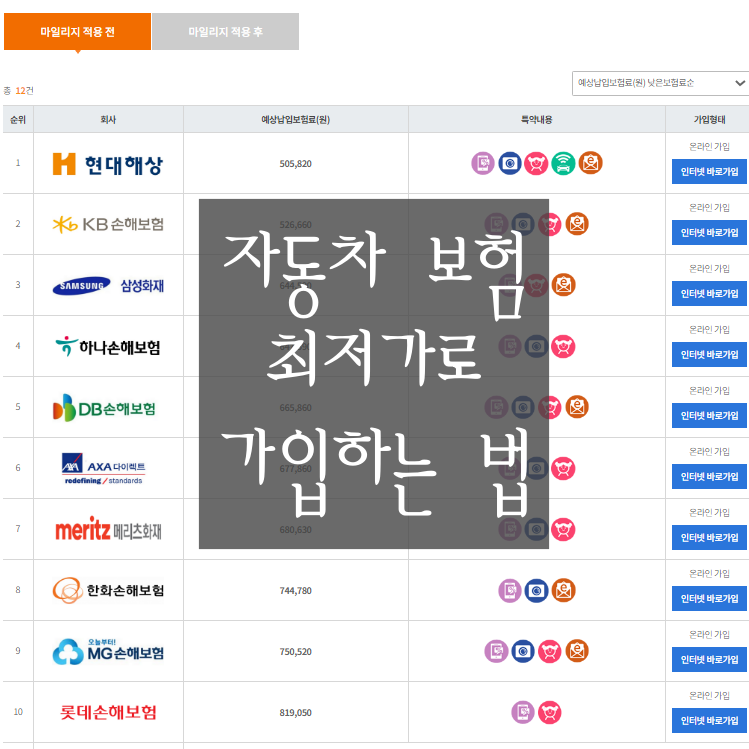Click orange e-mail envelope icon in 현대해상 row
This screenshot has height=749, width=749.
point(590,163)
